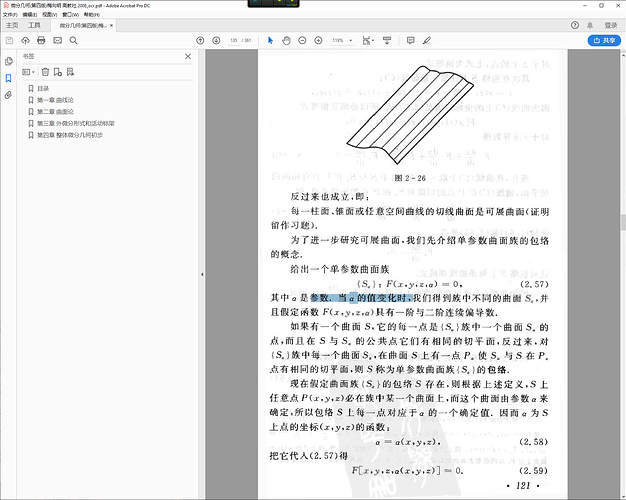Click the upload to cloud icon
Viewport: 626px width, 500px height.
click(26, 40)
